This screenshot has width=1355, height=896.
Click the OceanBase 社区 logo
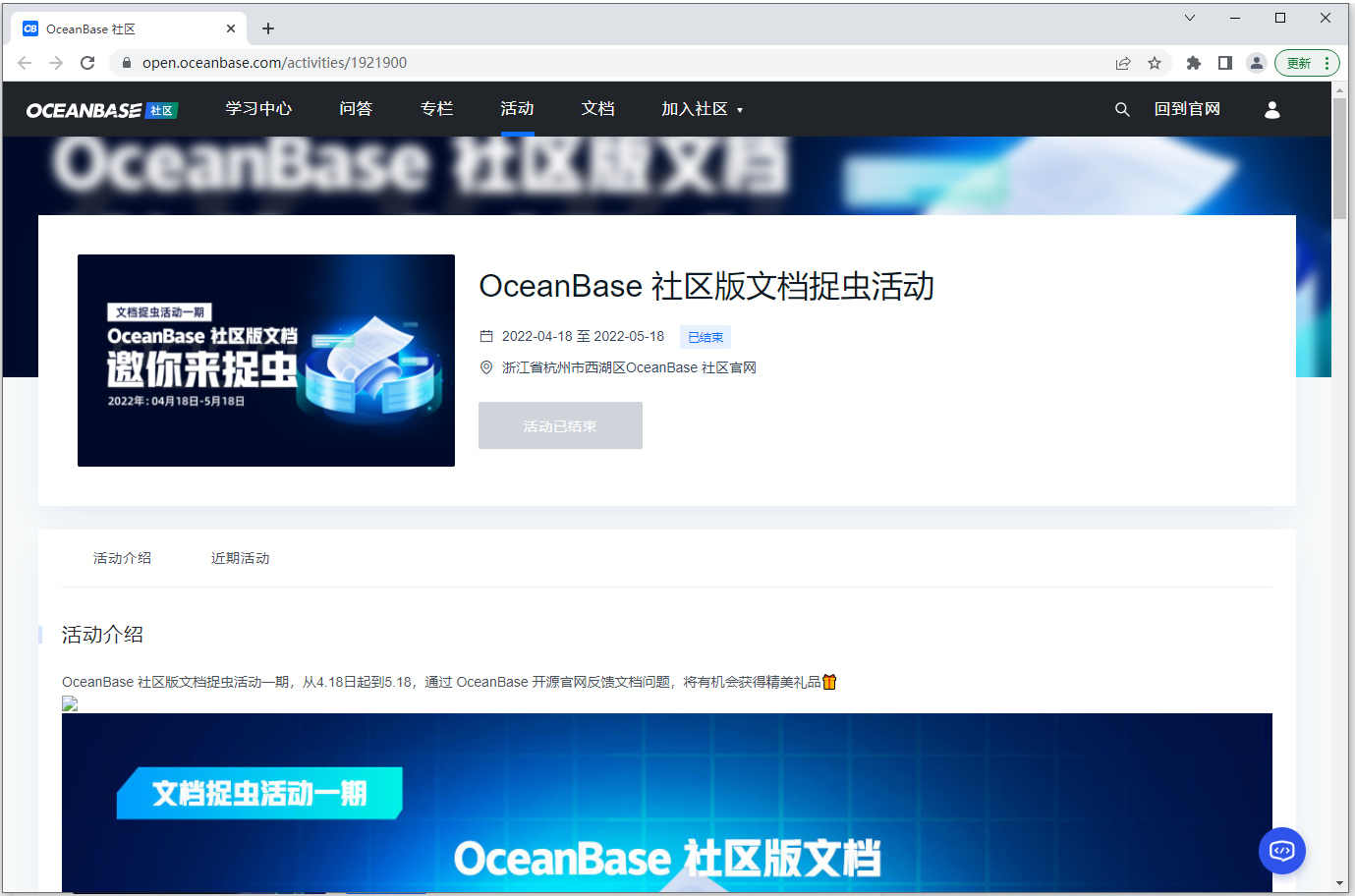click(x=102, y=110)
